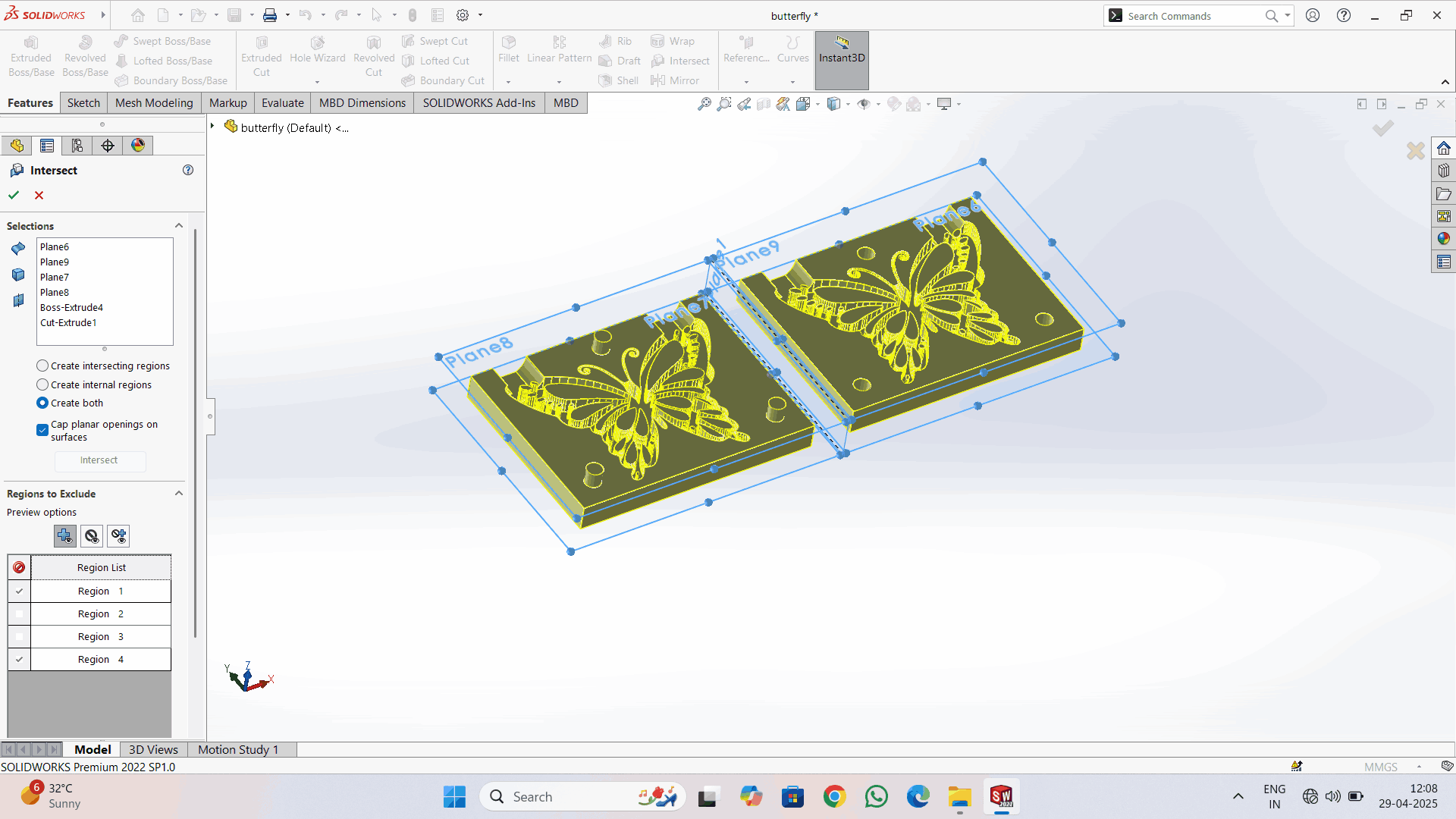Open Search Commands dropdown arrow
Viewport: 1456px width, 819px height.
1287,15
